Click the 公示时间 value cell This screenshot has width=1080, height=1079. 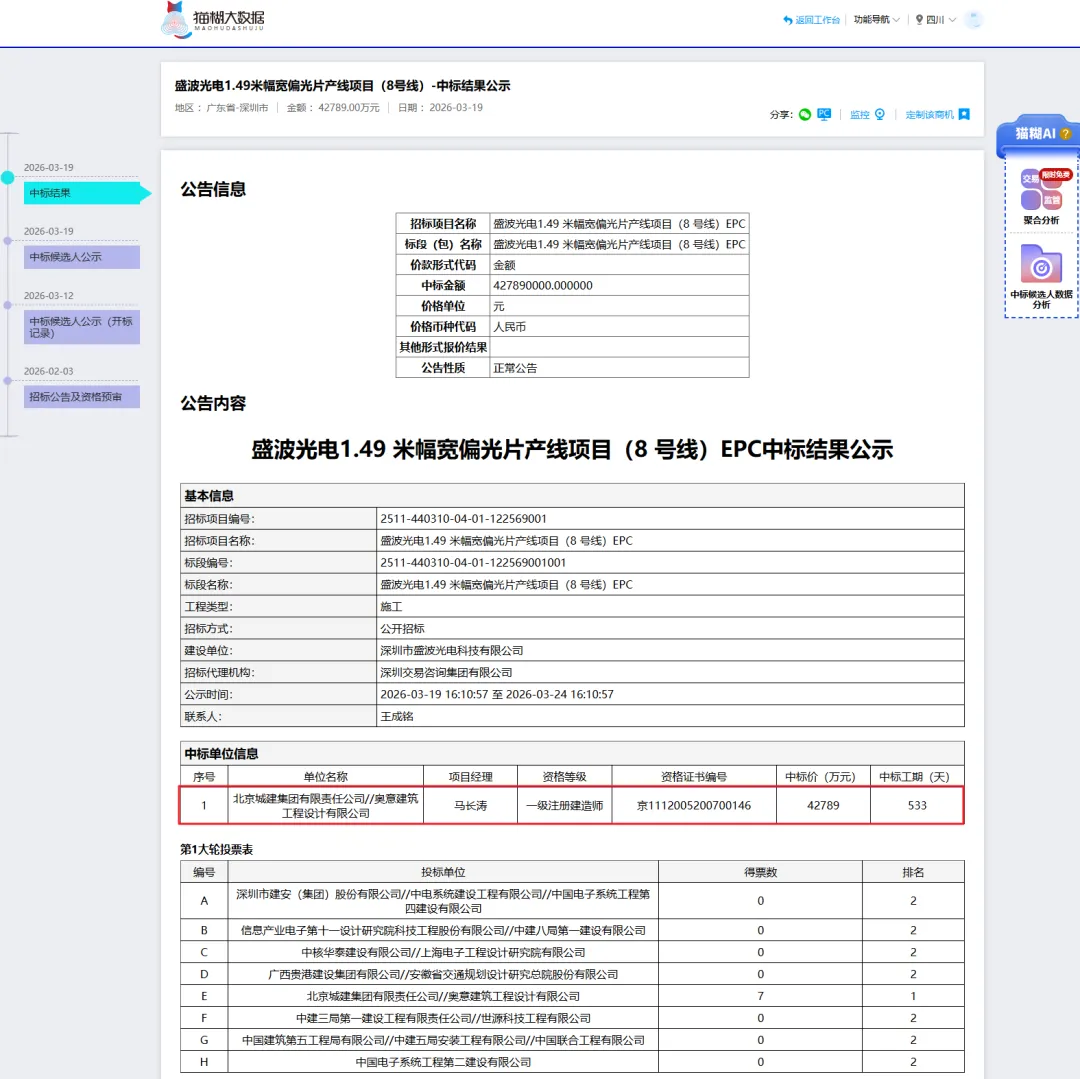(670, 694)
